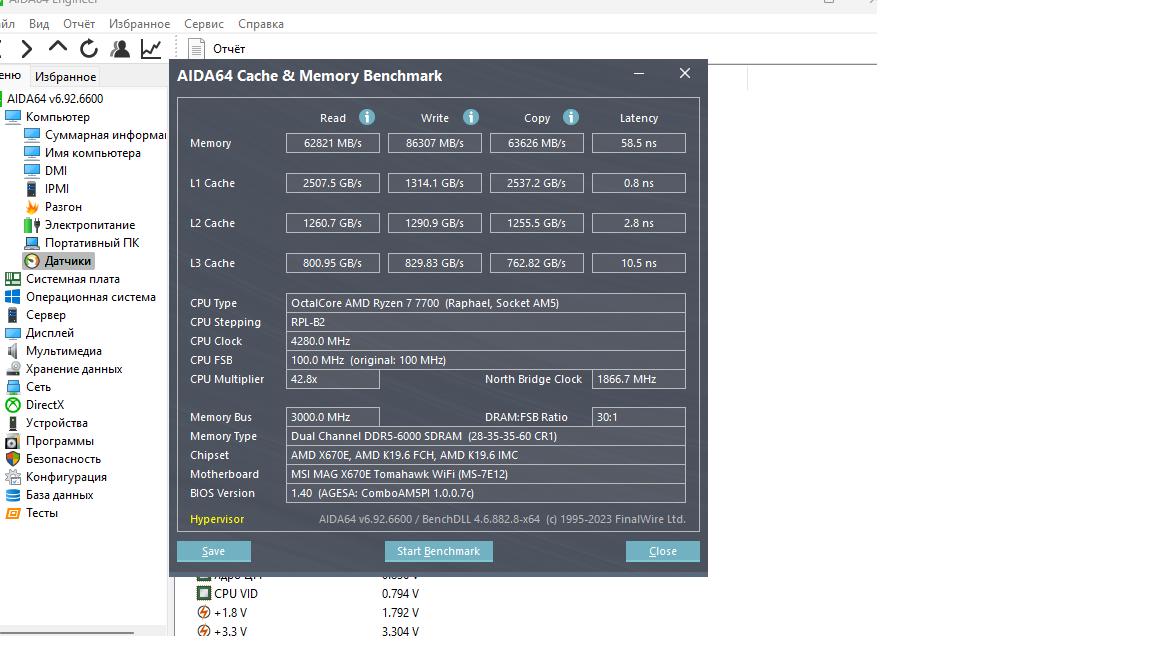Screen dimensions: 1152x648
Task: Click the Write info icon
Action: click(x=471, y=118)
